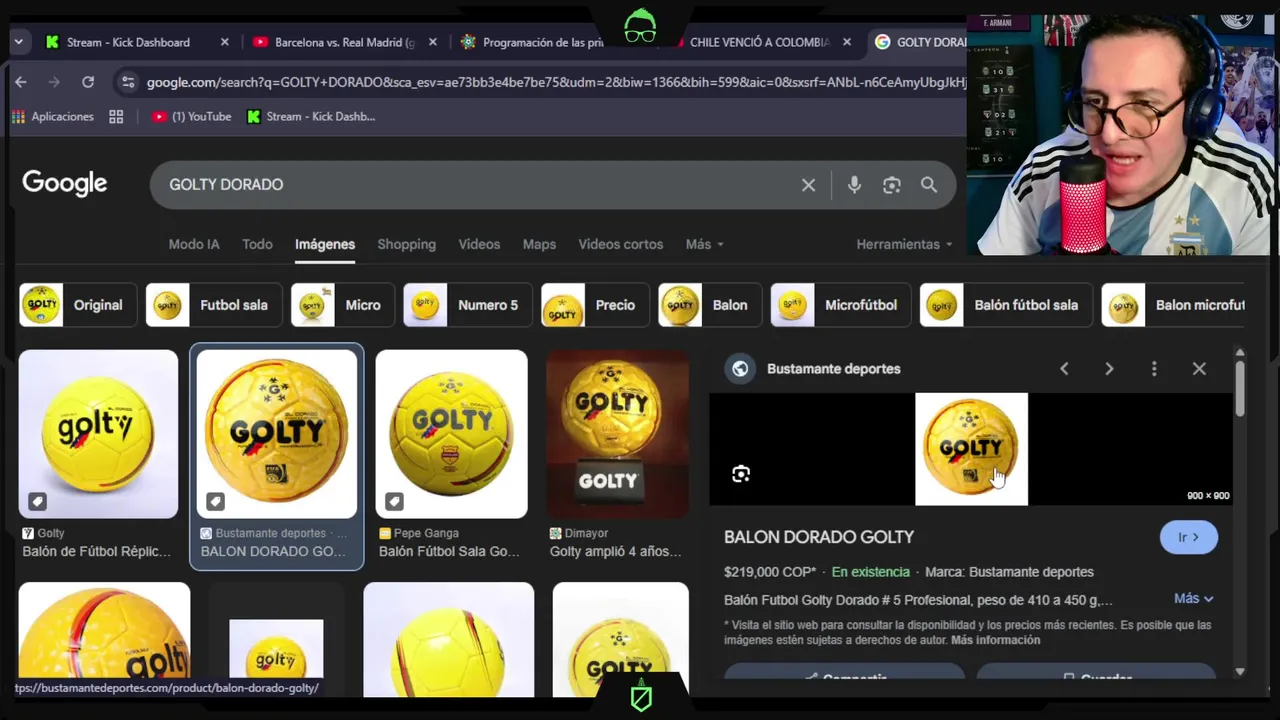
Task: Start voice search with the microphone icon
Action: coord(854,185)
